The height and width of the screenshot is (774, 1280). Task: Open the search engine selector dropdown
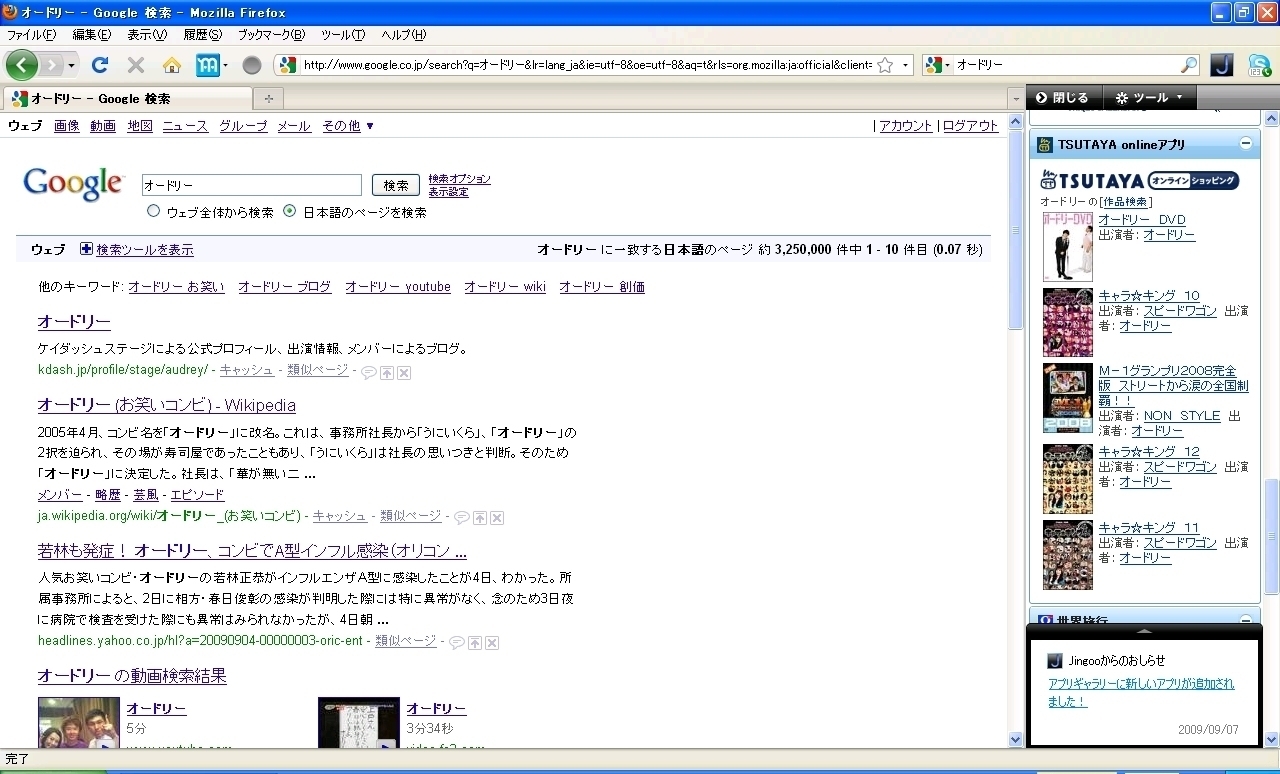(x=937, y=65)
